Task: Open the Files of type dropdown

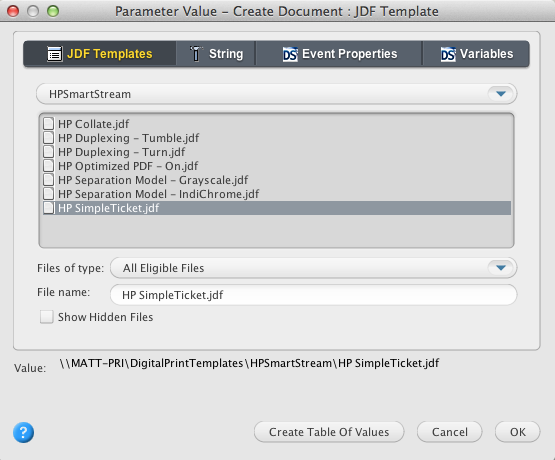Action: 314,268
